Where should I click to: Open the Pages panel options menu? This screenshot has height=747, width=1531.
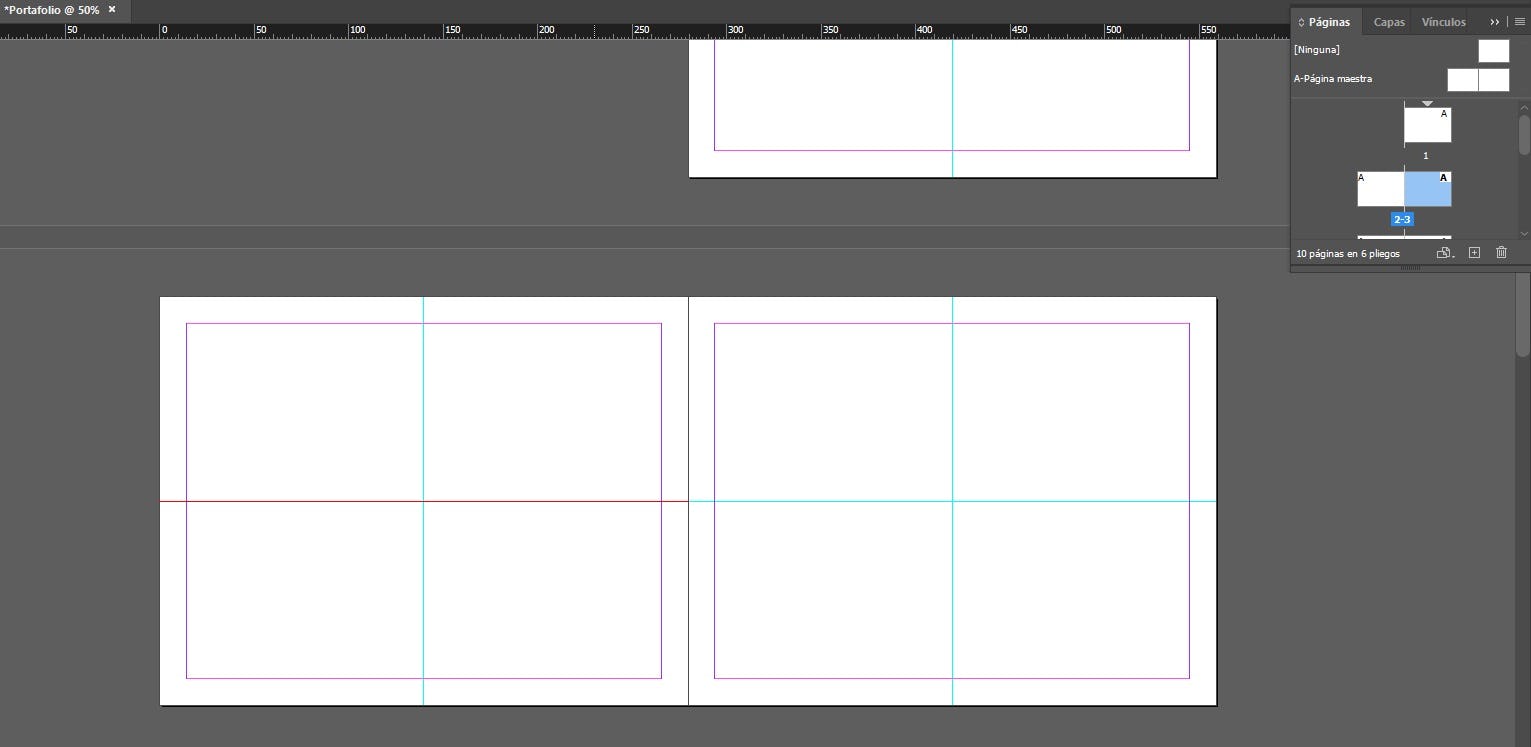pyautogui.click(x=1519, y=21)
